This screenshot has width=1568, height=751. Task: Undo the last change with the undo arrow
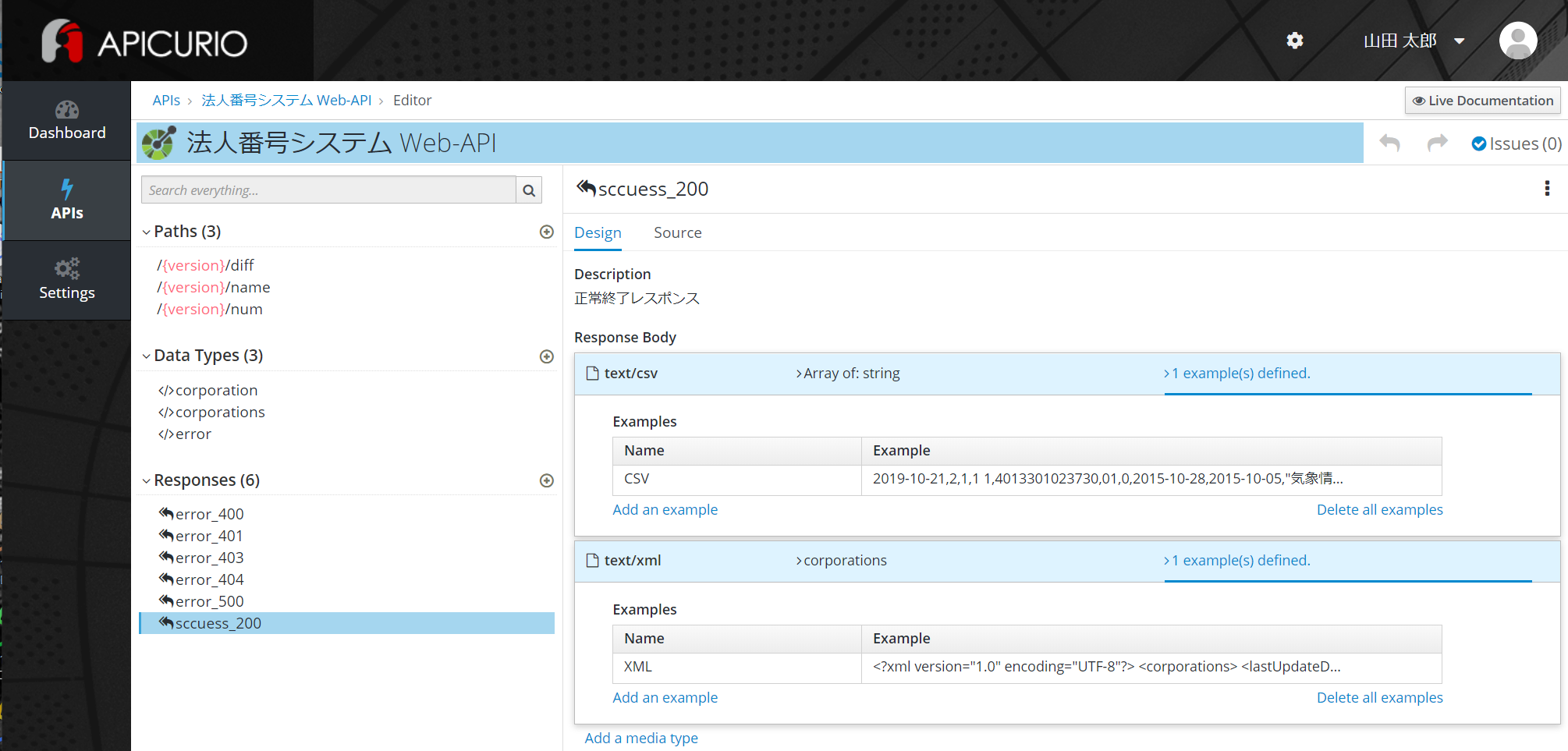(x=1389, y=143)
